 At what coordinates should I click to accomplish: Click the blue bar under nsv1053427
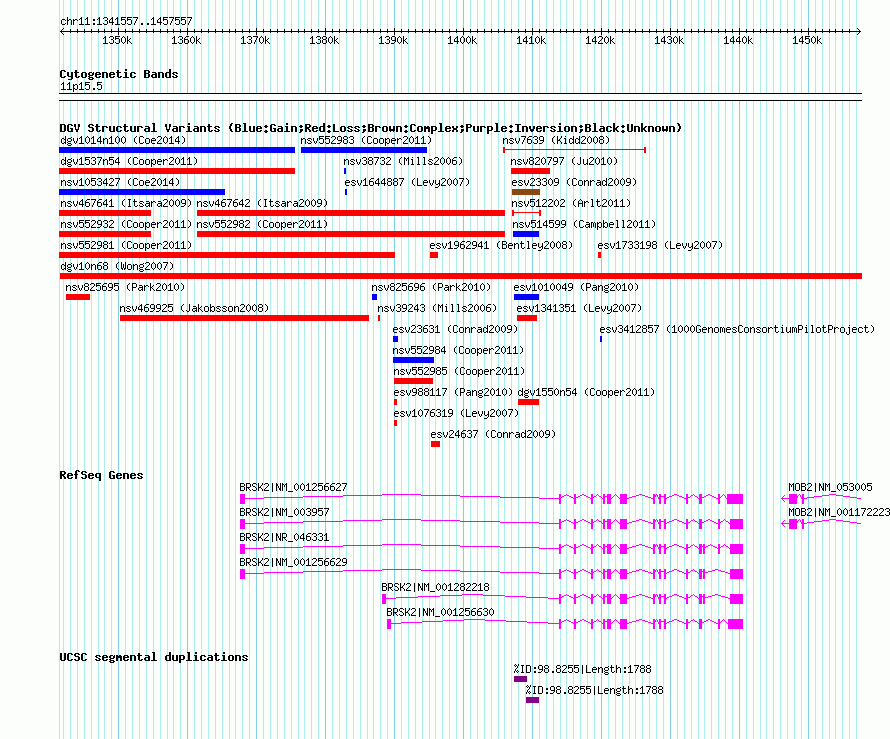142,192
